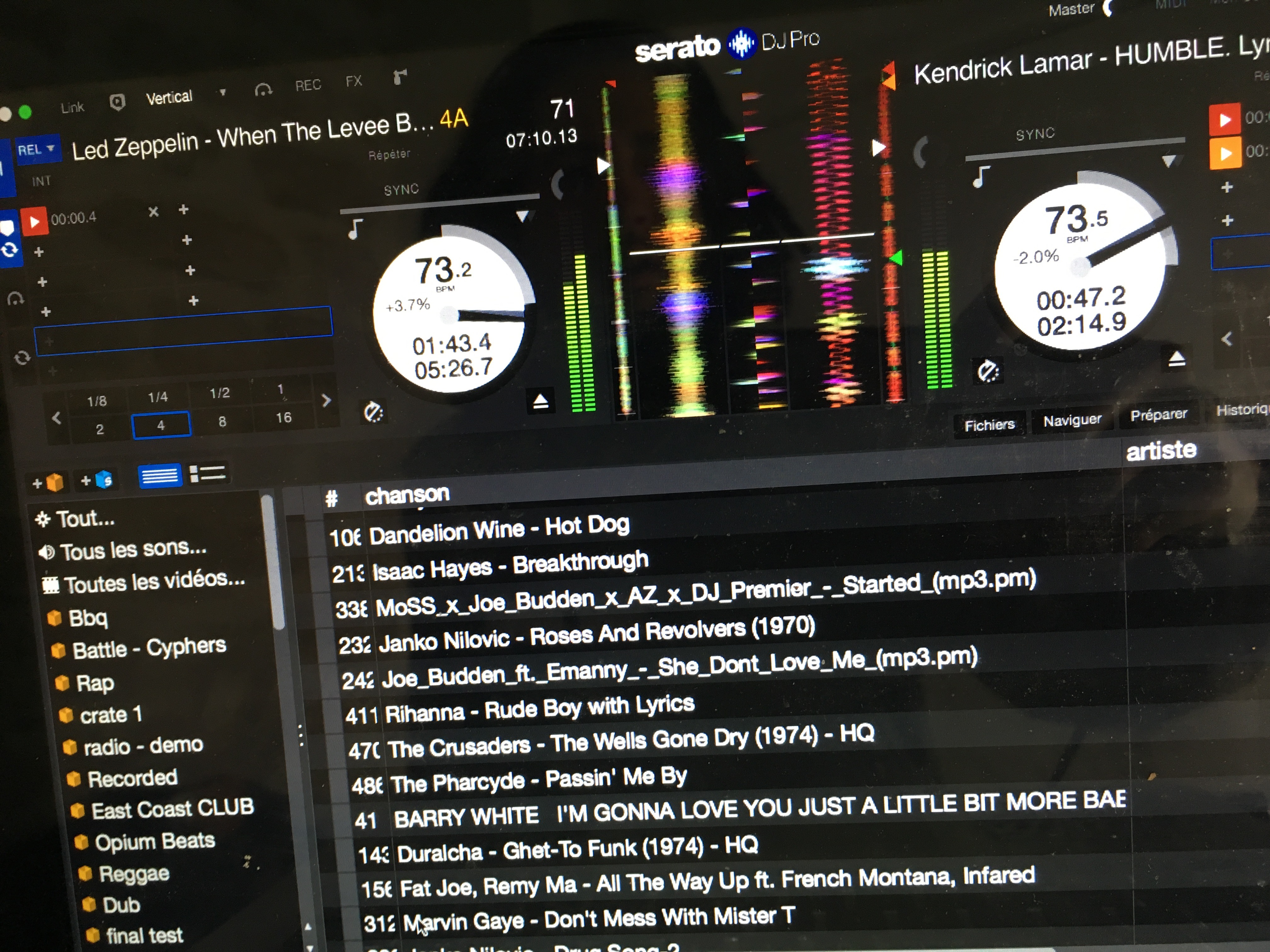
Task: Select the 1/8 loop length
Action: (96, 400)
